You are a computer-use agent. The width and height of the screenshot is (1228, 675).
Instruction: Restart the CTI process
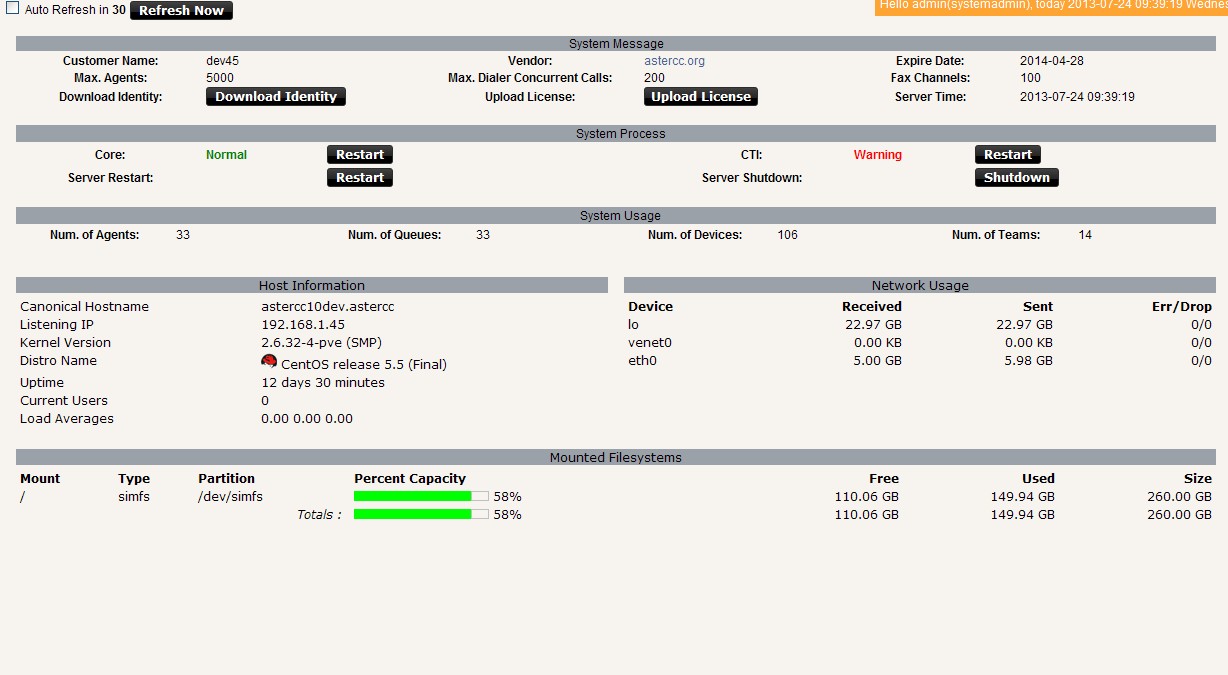point(1007,155)
